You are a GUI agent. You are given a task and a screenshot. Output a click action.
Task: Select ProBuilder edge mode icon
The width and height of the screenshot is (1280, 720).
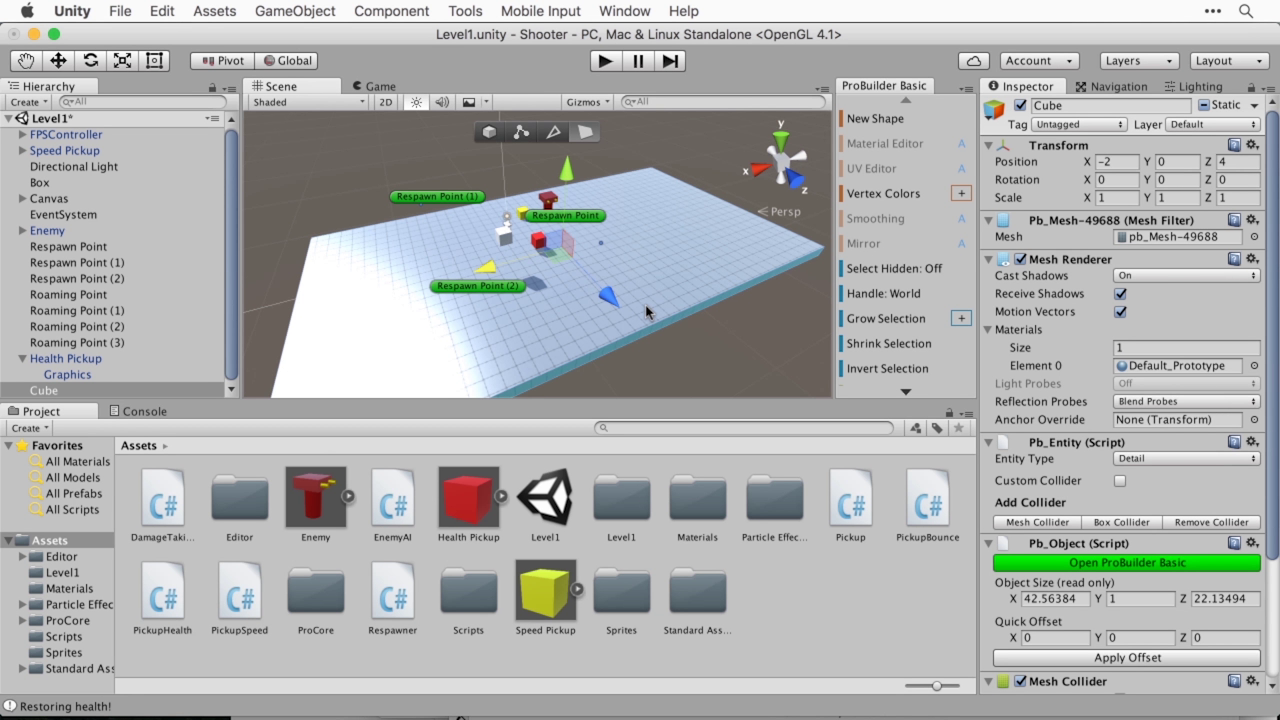pos(553,132)
